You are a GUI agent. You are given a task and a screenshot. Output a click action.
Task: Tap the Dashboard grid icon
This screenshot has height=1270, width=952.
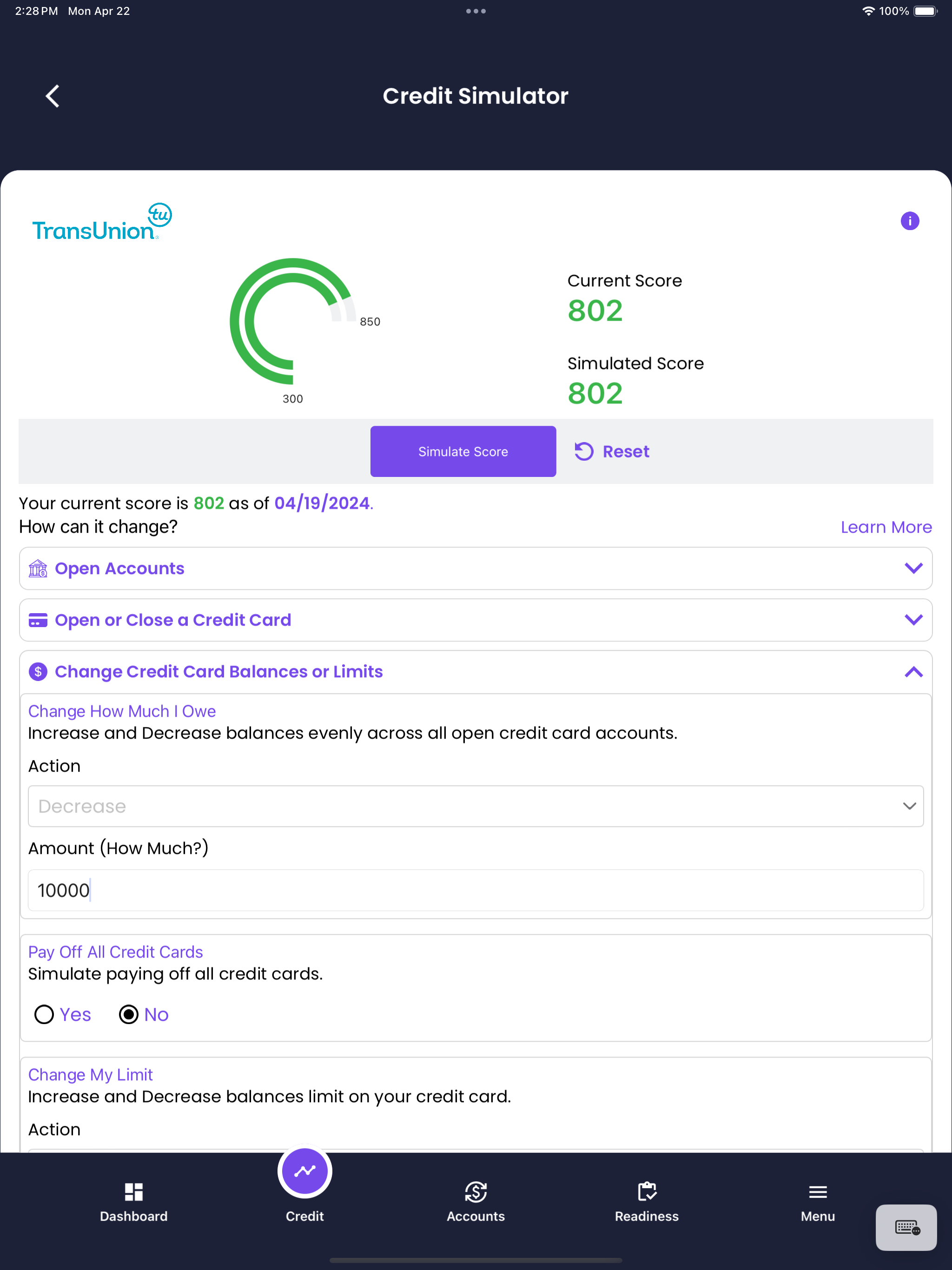click(x=134, y=1192)
